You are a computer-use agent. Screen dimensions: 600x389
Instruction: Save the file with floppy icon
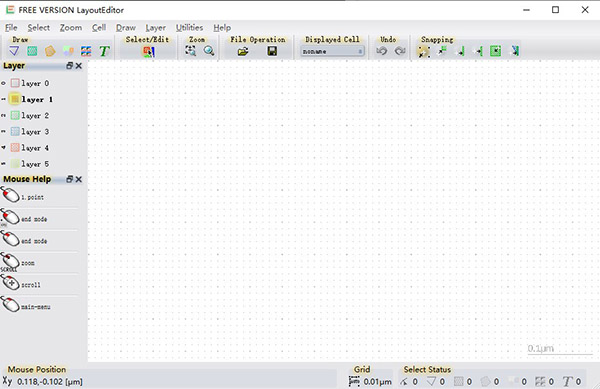coord(272,51)
